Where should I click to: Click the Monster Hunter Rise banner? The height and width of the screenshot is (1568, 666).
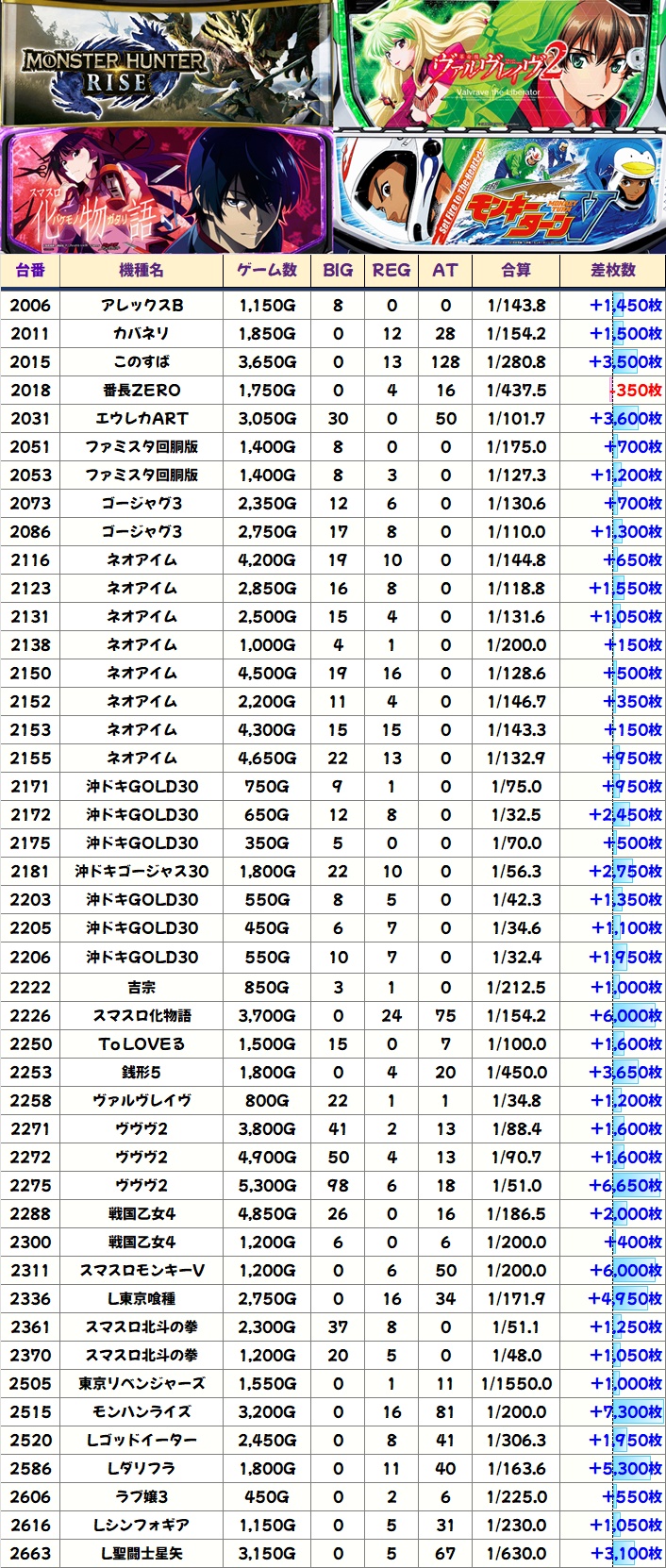[x=166, y=64]
